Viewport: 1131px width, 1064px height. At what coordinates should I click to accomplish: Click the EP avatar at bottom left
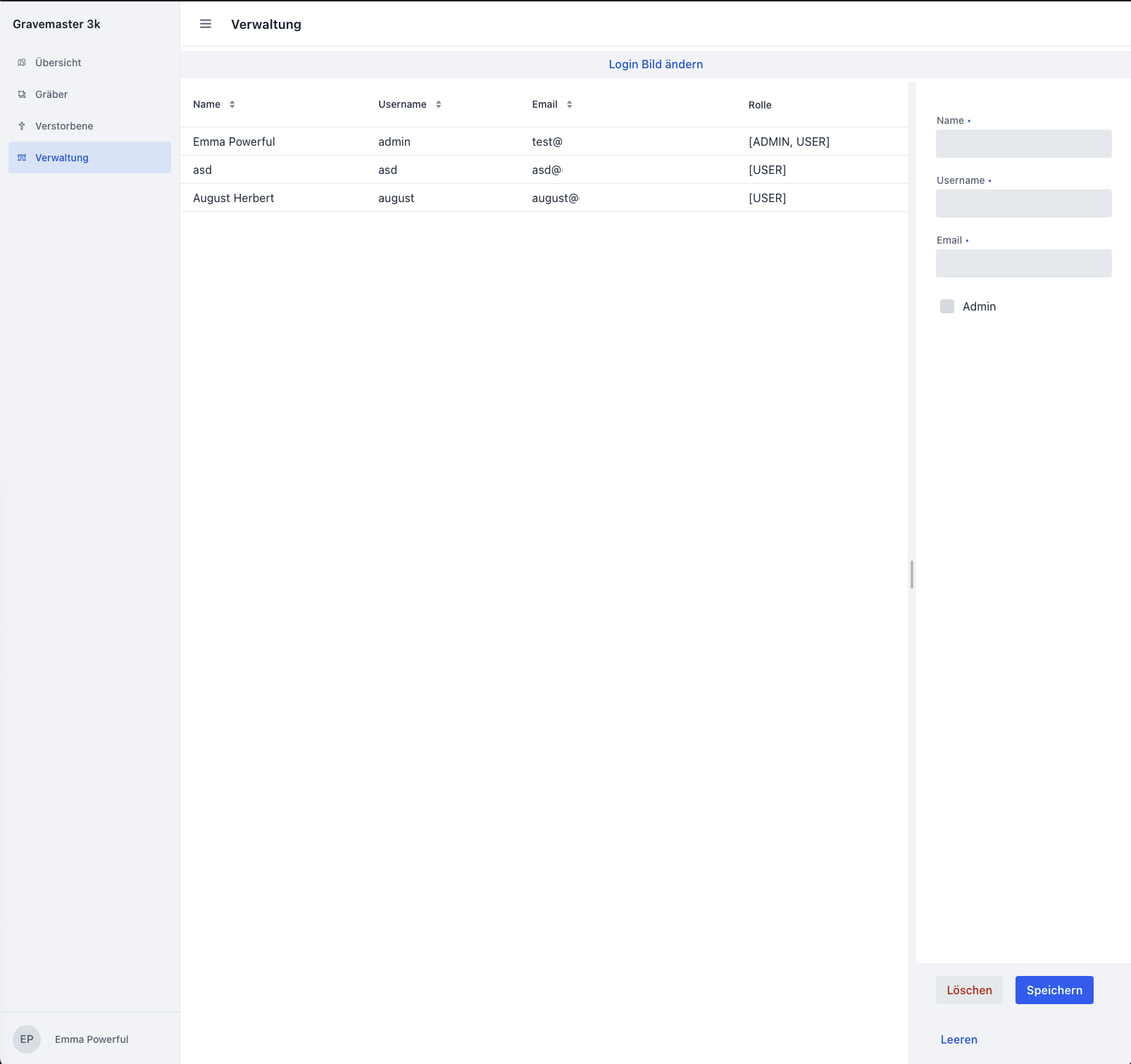click(x=27, y=1039)
